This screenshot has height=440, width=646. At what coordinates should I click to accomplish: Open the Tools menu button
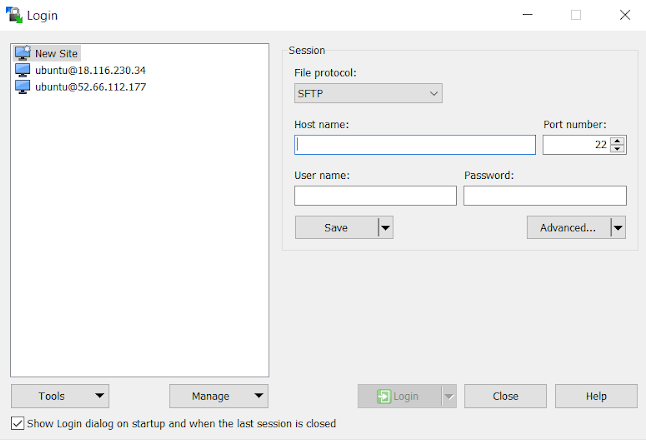click(60, 396)
